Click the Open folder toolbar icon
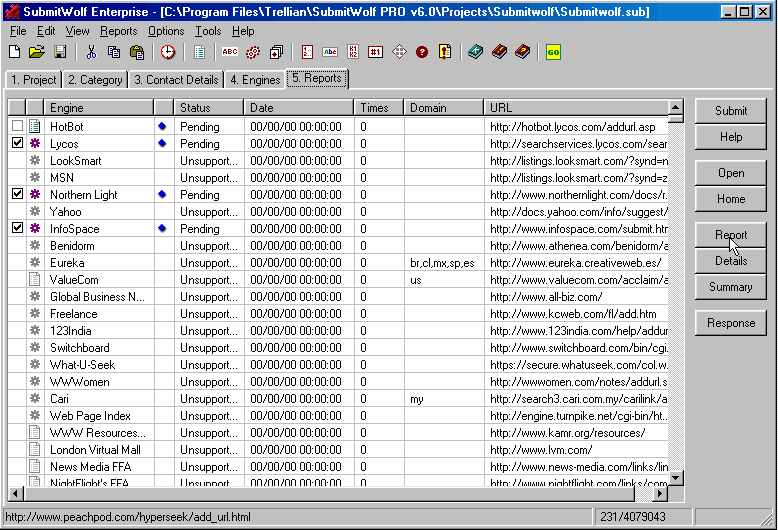 click(37, 52)
